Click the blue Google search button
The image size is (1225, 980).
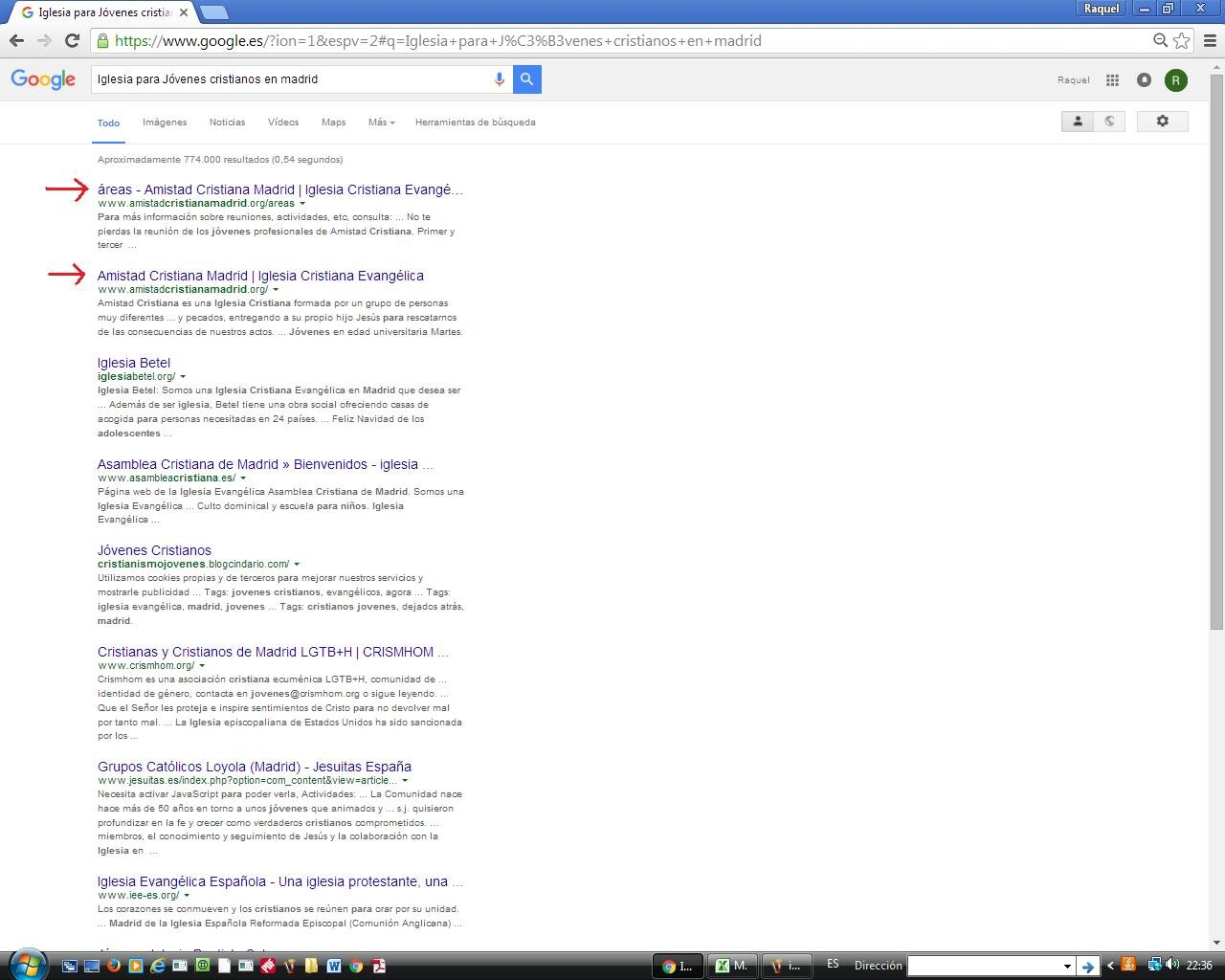(527, 79)
